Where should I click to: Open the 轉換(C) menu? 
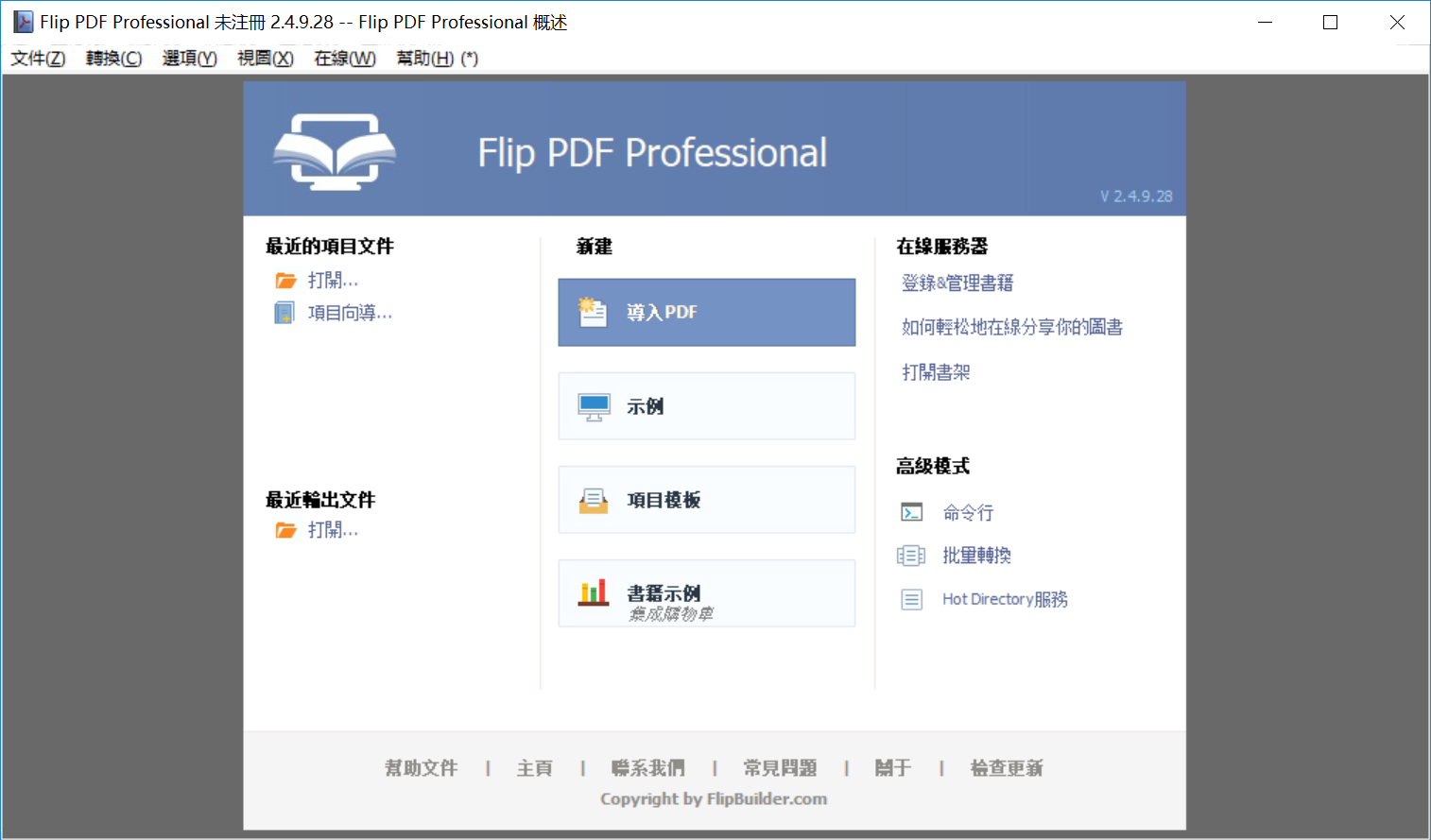pos(113,59)
